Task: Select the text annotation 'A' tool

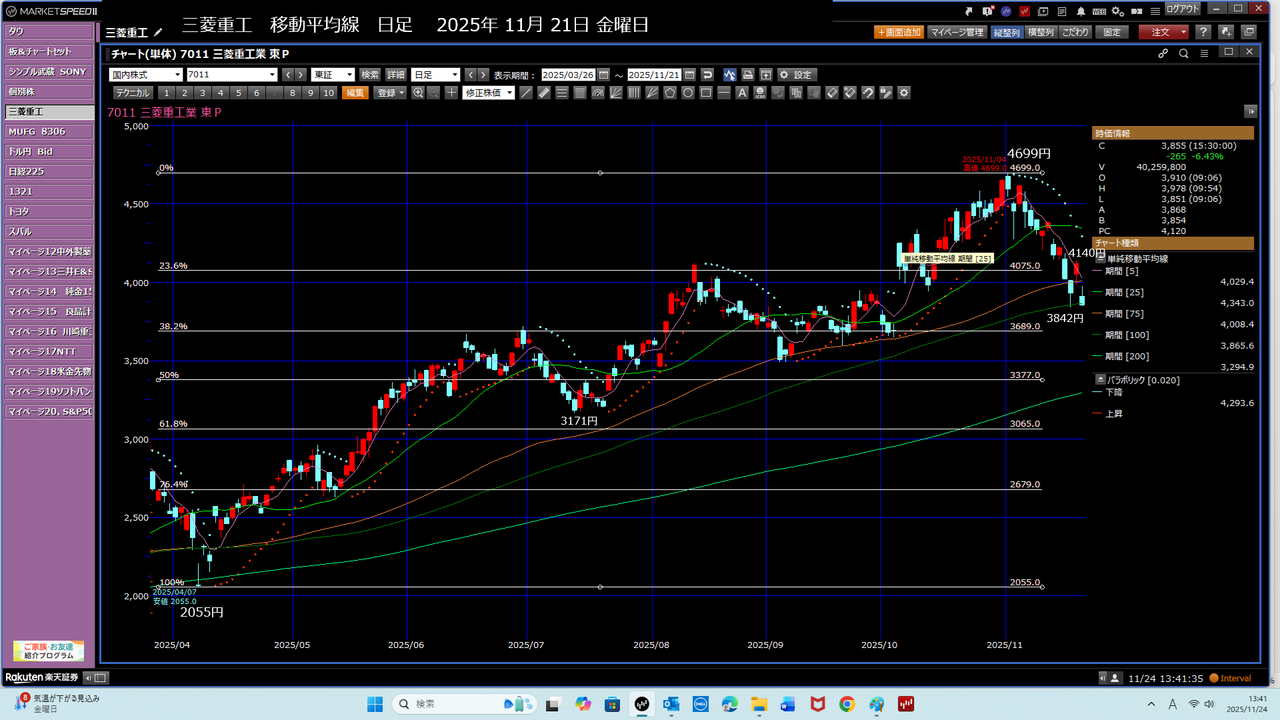Action: [741, 93]
